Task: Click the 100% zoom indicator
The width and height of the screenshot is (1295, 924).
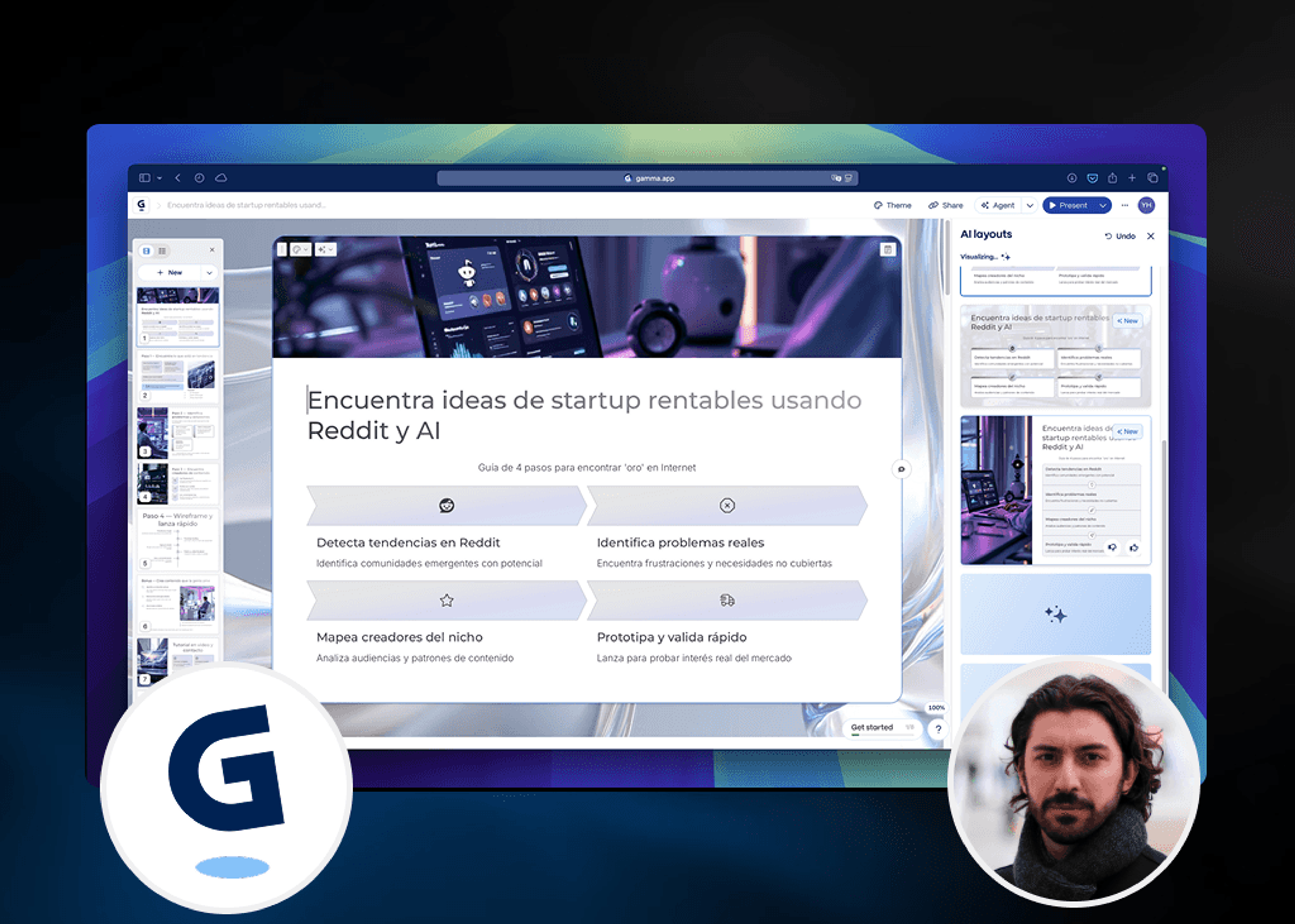Action: (936, 708)
